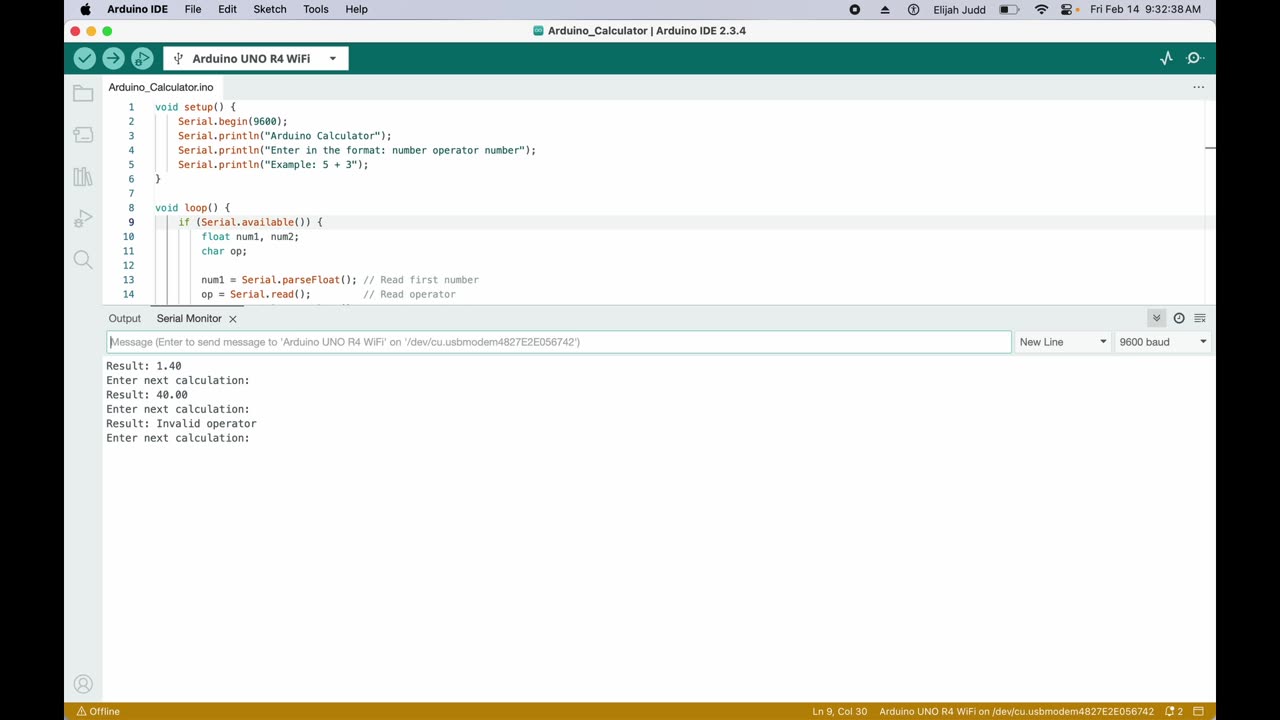The width and height of the screenshot is (1280, 720).
Task: Focus the serial message input field
Action: (559, 342)
